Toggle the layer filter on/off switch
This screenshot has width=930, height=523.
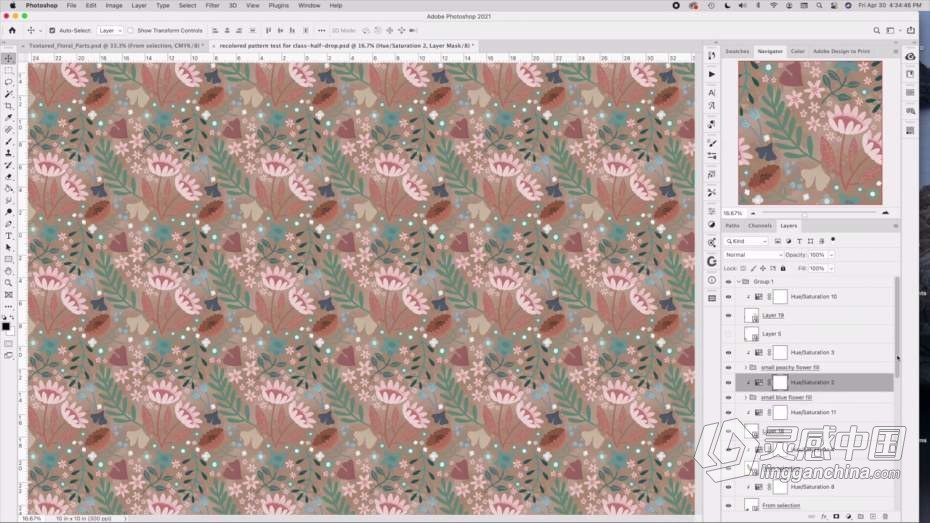(833, 240)
